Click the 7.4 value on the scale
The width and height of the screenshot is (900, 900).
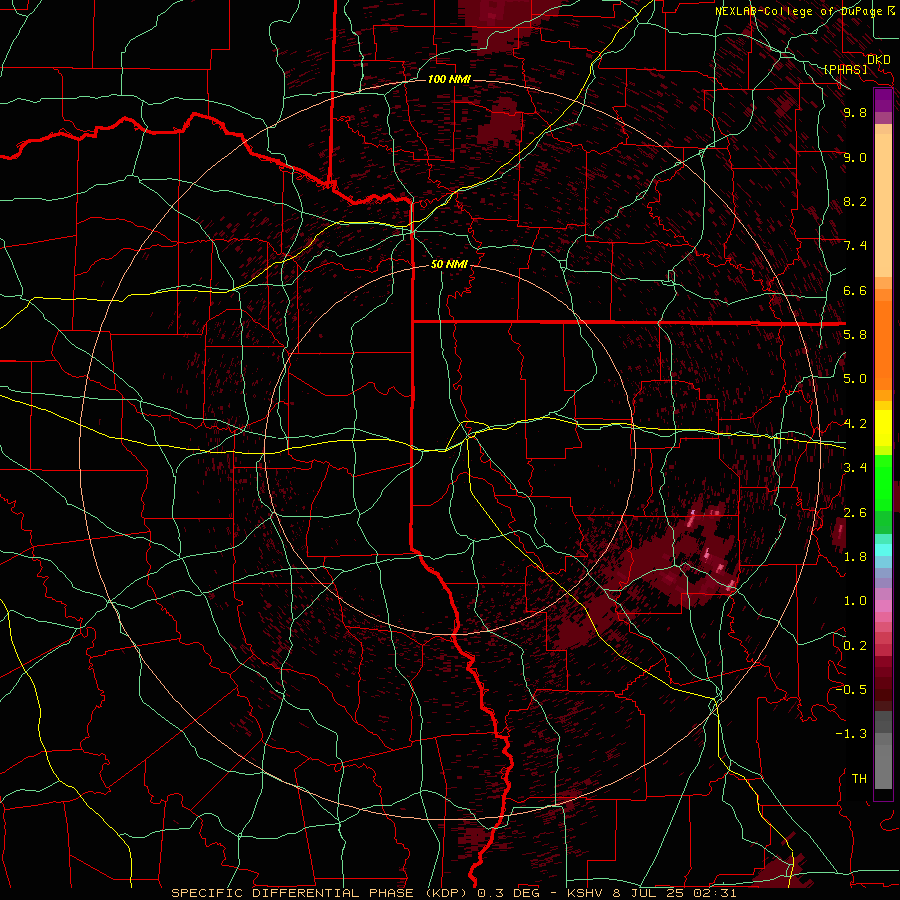coord(855,246)
